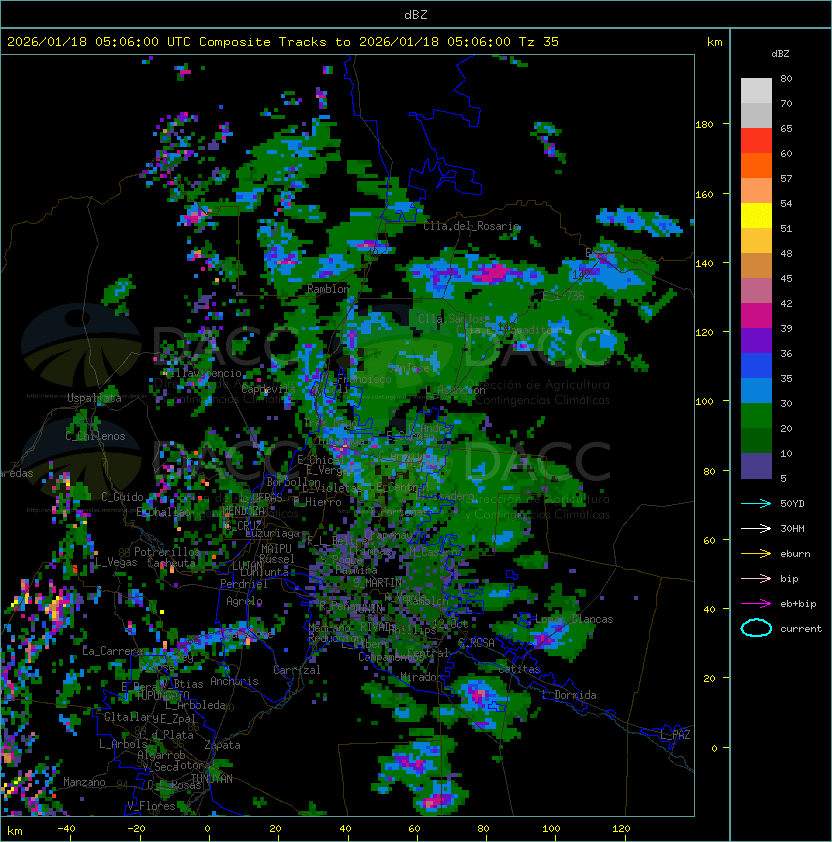832x842 pixels.
Task: Click the 'Tz 35' value in header
Action: 539,42
